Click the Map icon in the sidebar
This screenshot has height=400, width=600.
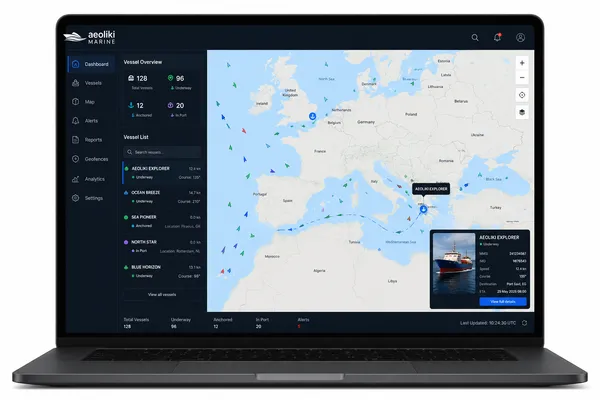pyautogui.click(x=76, y=101)
